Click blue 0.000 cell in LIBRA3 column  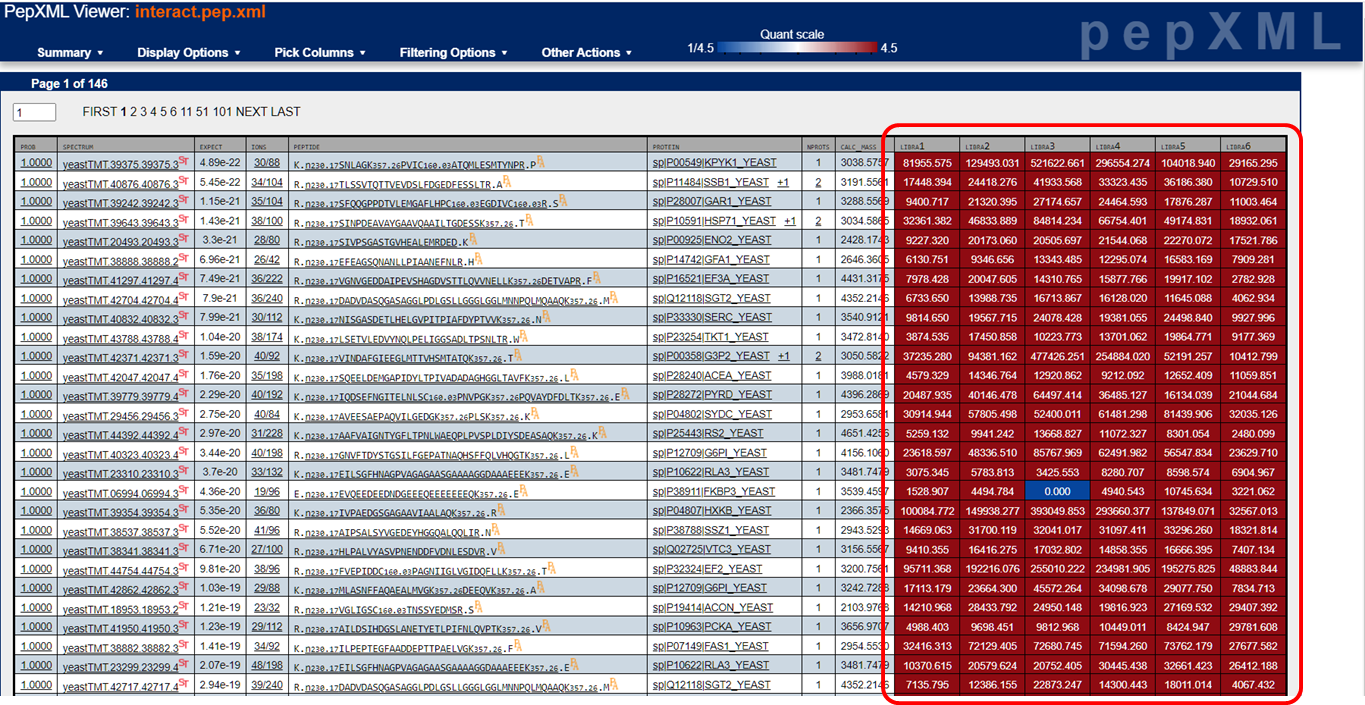coord(1058,491)
